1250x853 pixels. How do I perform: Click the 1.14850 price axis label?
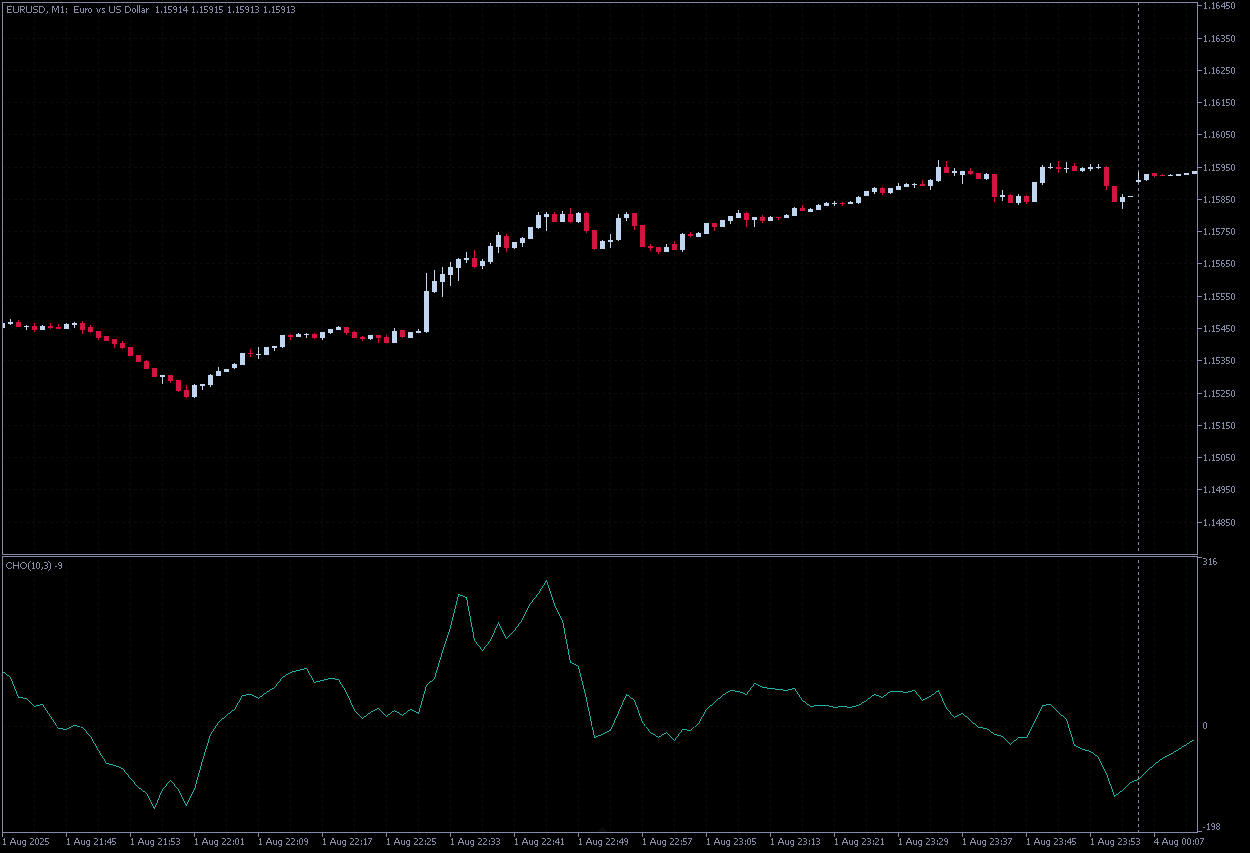click(x=1221, y=522)
